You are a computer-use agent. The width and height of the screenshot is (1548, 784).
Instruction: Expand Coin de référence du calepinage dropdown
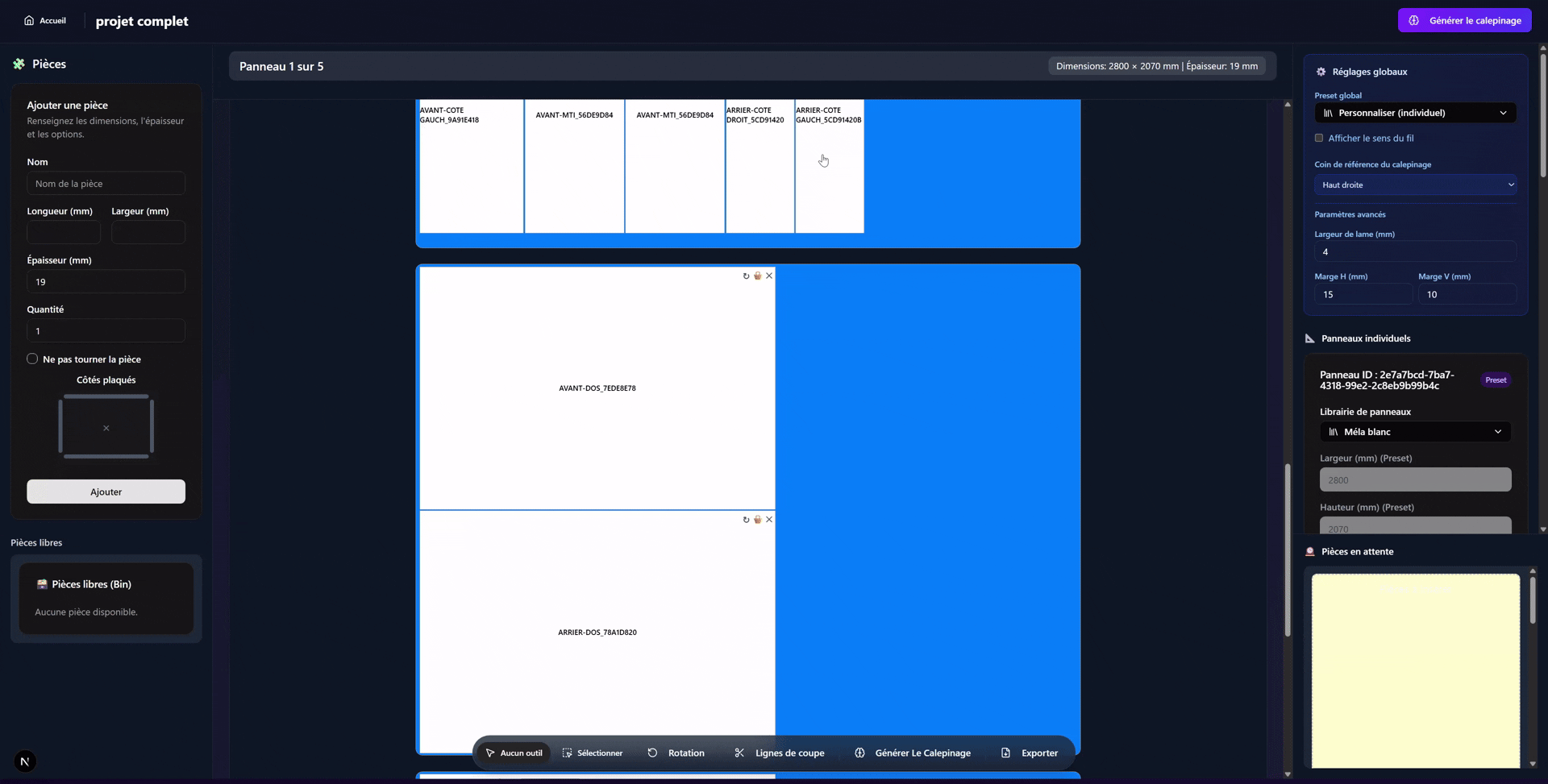pos(1415,185)
